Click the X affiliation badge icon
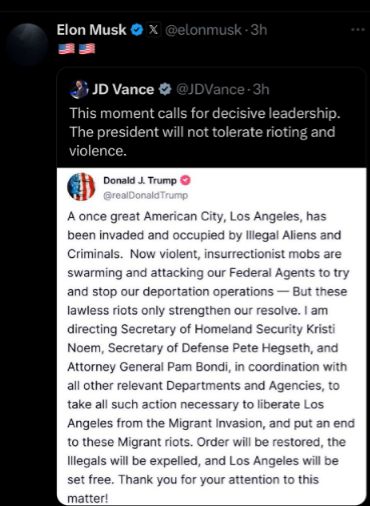 tap(153, 30)
